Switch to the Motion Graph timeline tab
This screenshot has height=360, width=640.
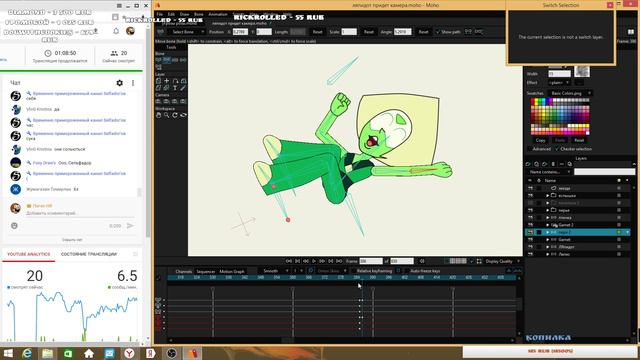(232, 271)
